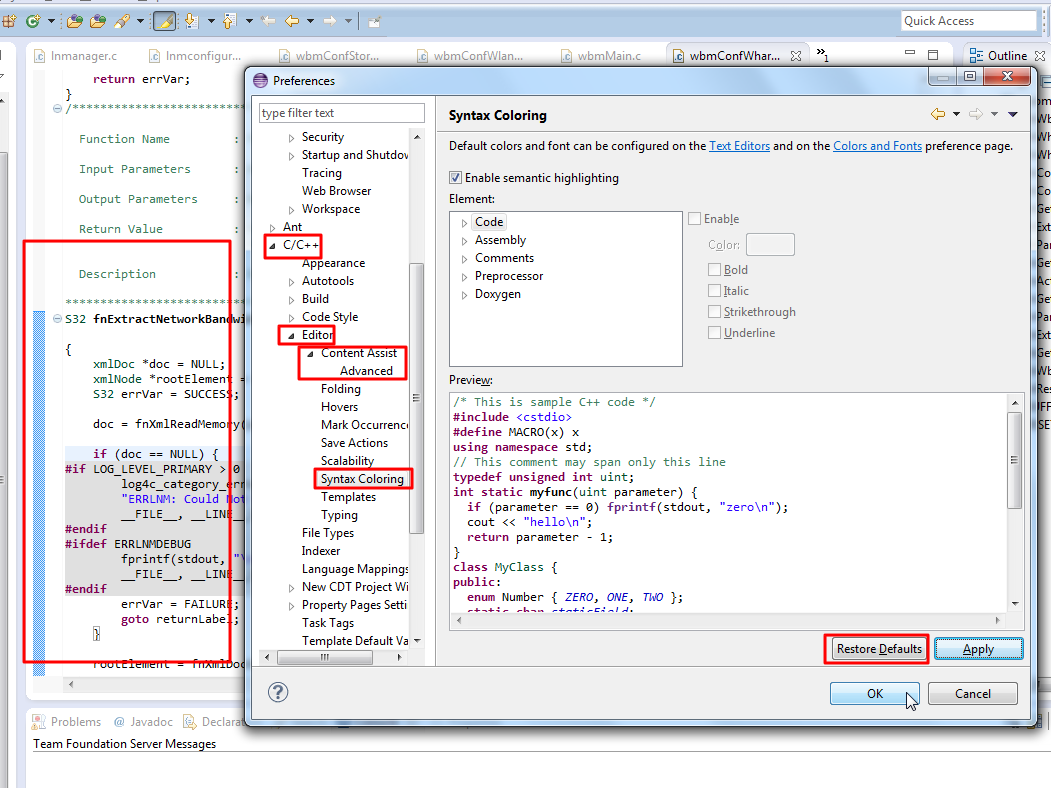Collapse the Editor preferences node
The height and width of the screenshot is (788, 1051).
coord(291,336)
